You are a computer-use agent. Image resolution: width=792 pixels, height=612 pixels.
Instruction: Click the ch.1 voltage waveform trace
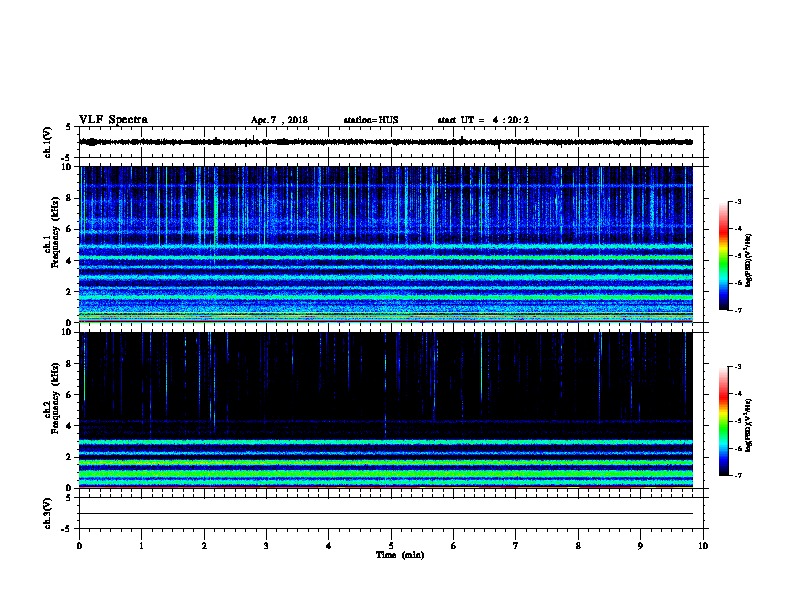pos(386,142)
